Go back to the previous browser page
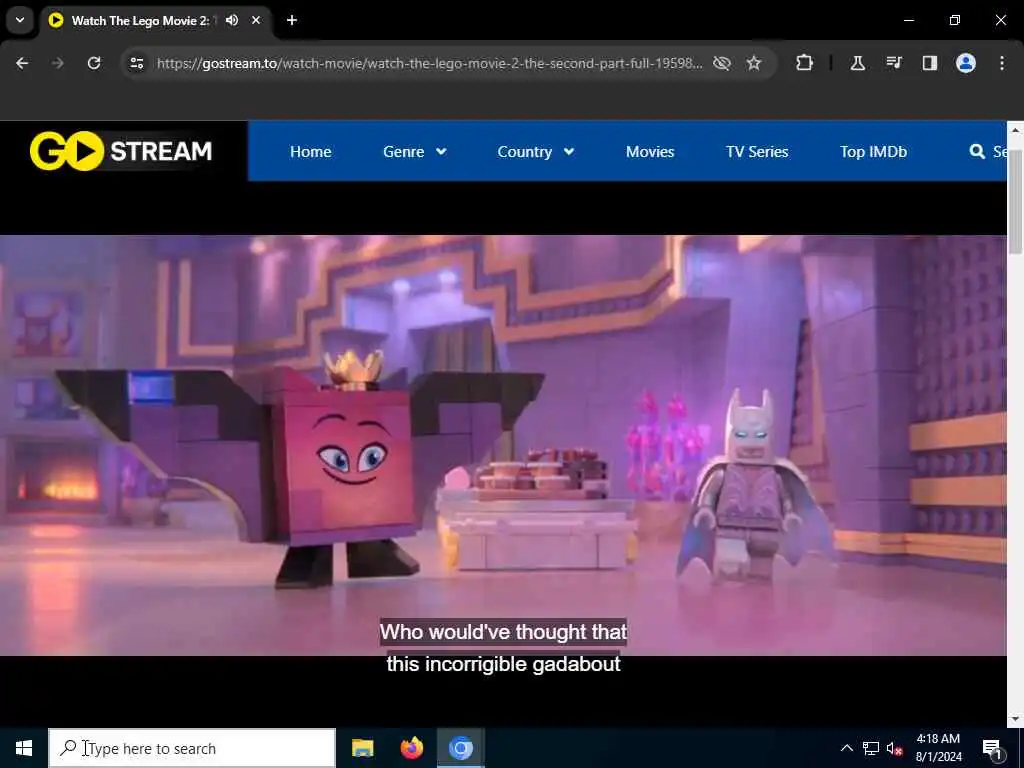Viewport: 1024px width, 768px height. [x=22, y=63]
